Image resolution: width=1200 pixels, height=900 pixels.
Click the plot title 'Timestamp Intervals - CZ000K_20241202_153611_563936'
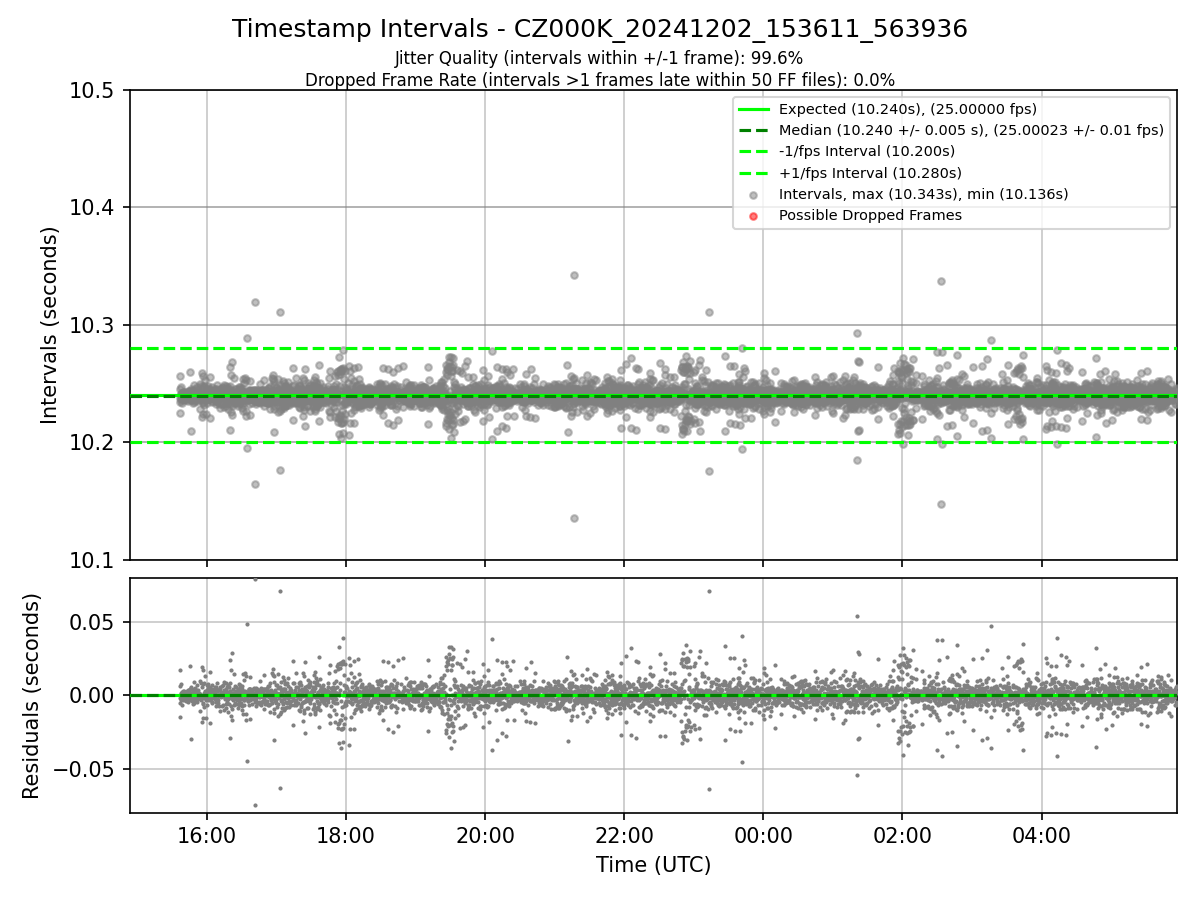[599, 29]
